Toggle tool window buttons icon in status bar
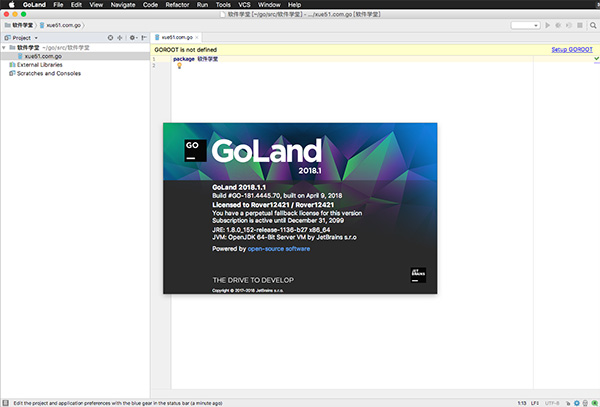Viewport: 600px width, 407px height. (x=5, y=403)
